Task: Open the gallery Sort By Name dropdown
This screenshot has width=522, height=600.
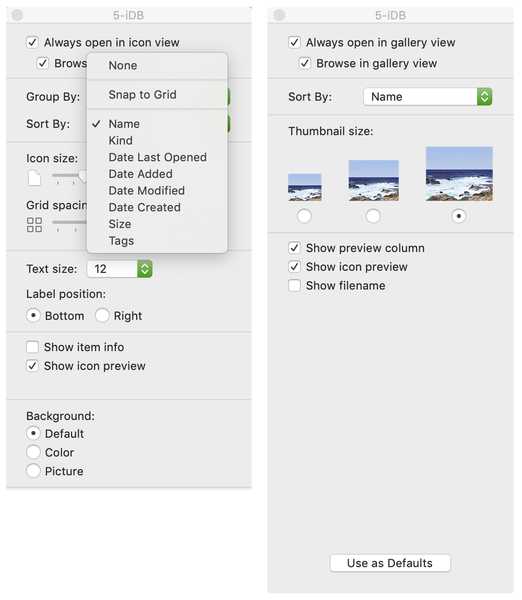Action: [427, 96]
